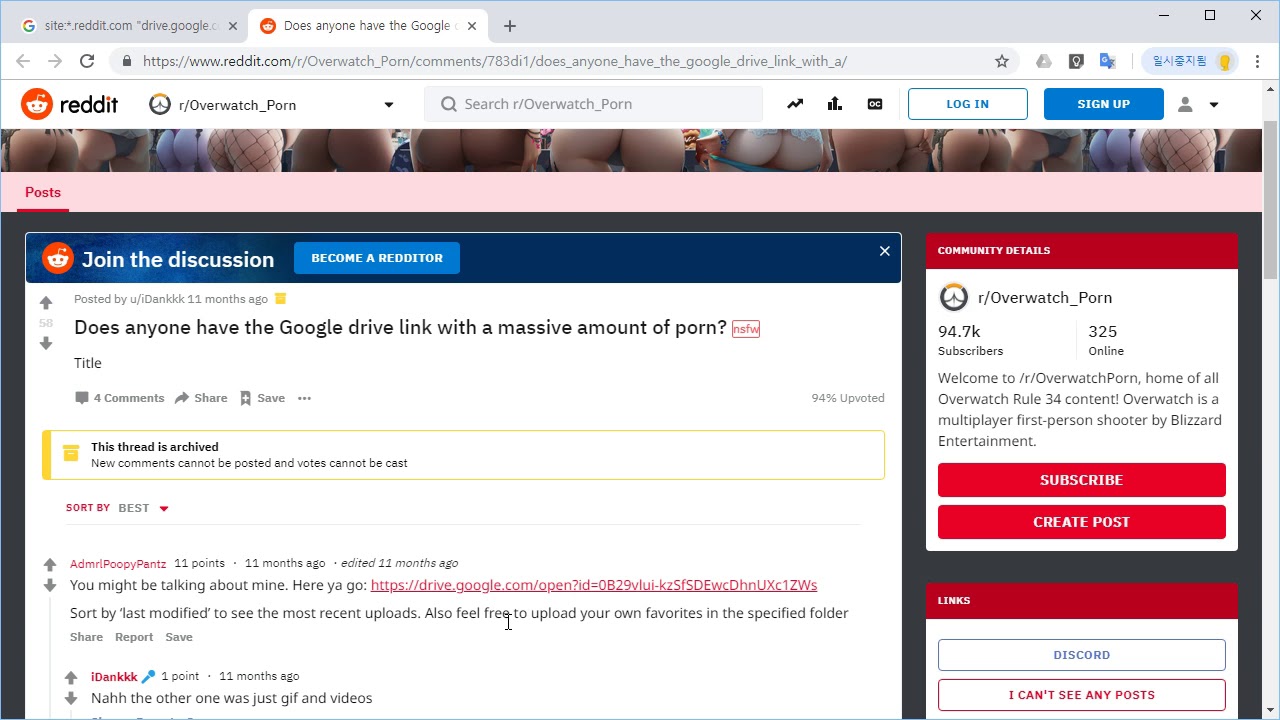Viewport: 1280px width, 720px height.
Task: Click the site lock security icon
Action: coord(126,61)
